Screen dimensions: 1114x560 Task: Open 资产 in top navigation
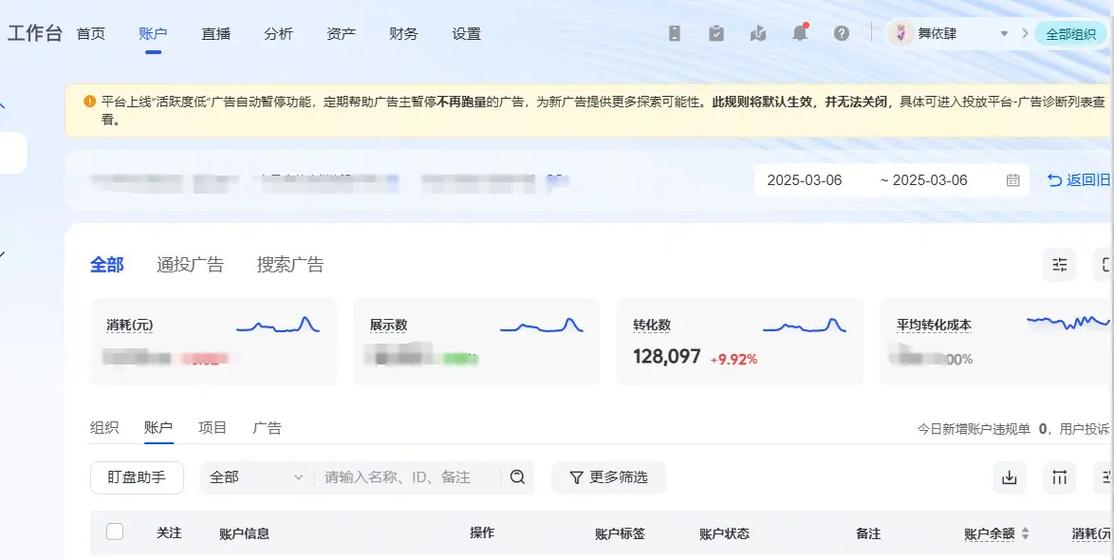point(341,33)
